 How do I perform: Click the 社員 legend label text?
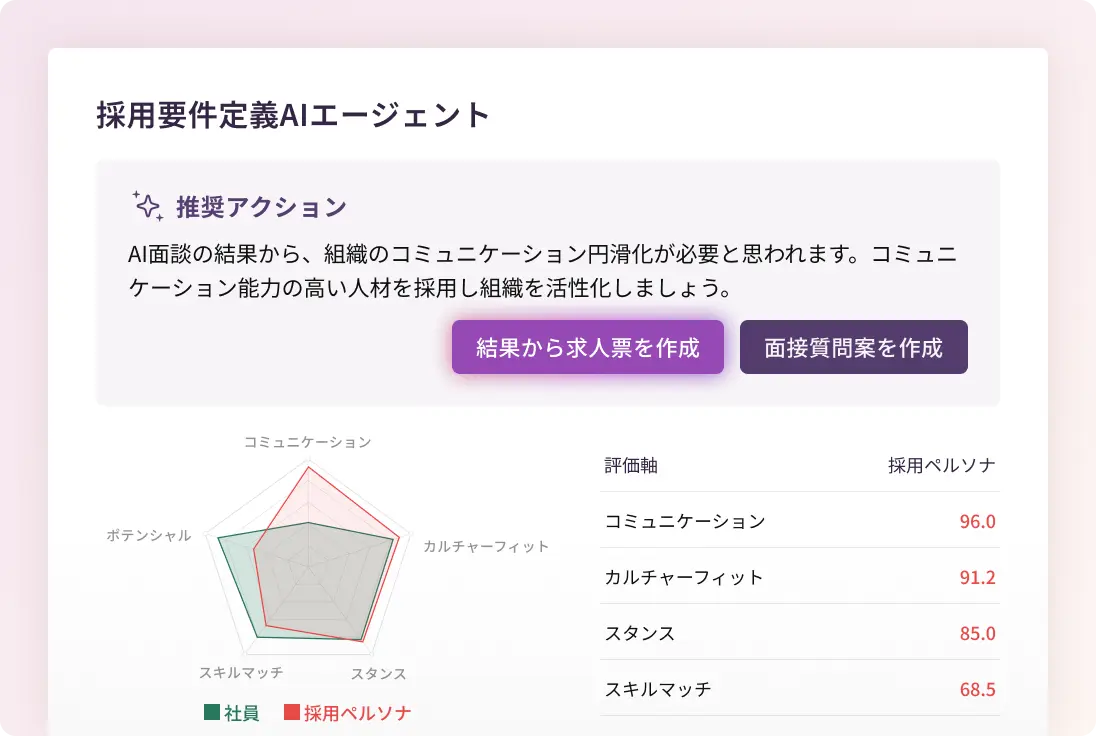[242, 713]
